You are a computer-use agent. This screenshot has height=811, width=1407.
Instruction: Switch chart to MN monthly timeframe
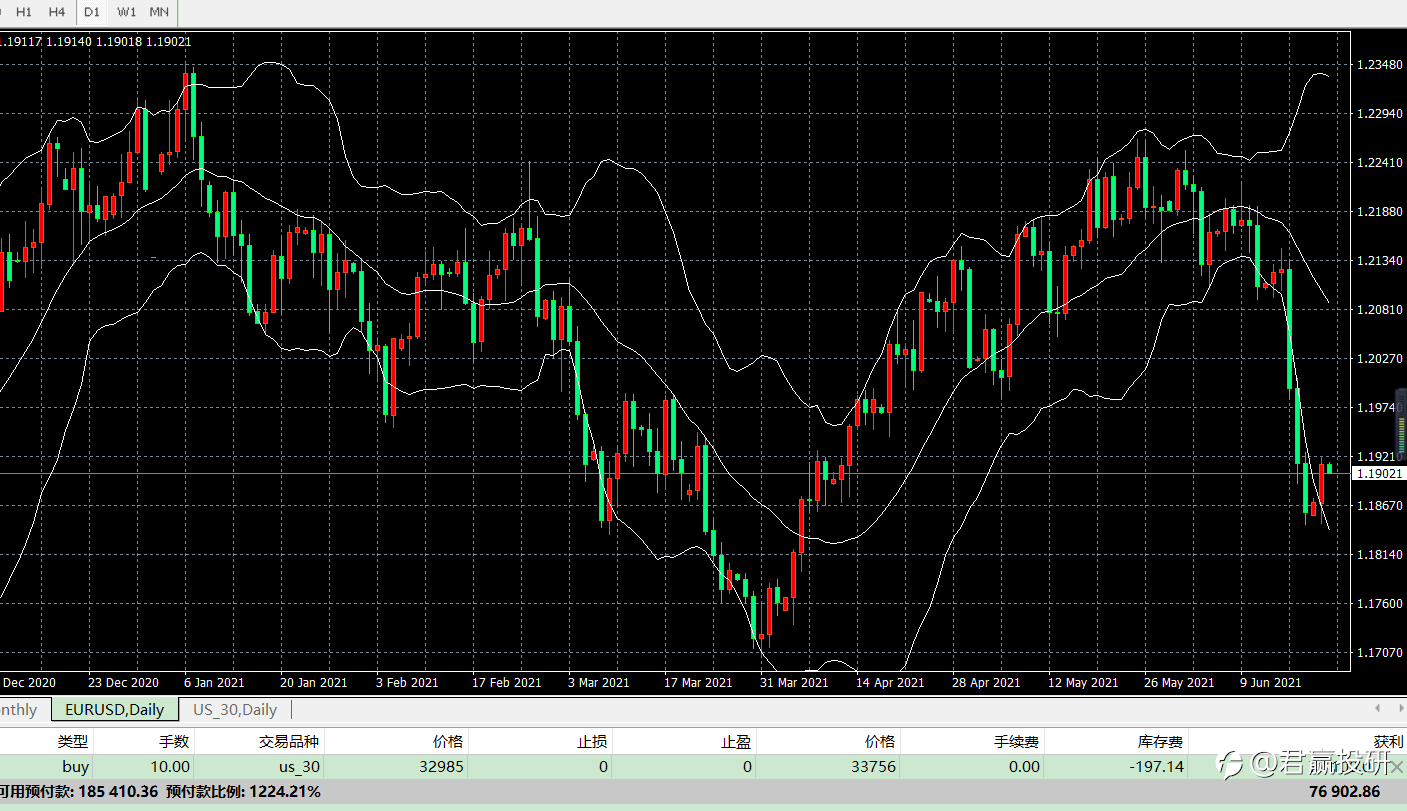[159, 12]
